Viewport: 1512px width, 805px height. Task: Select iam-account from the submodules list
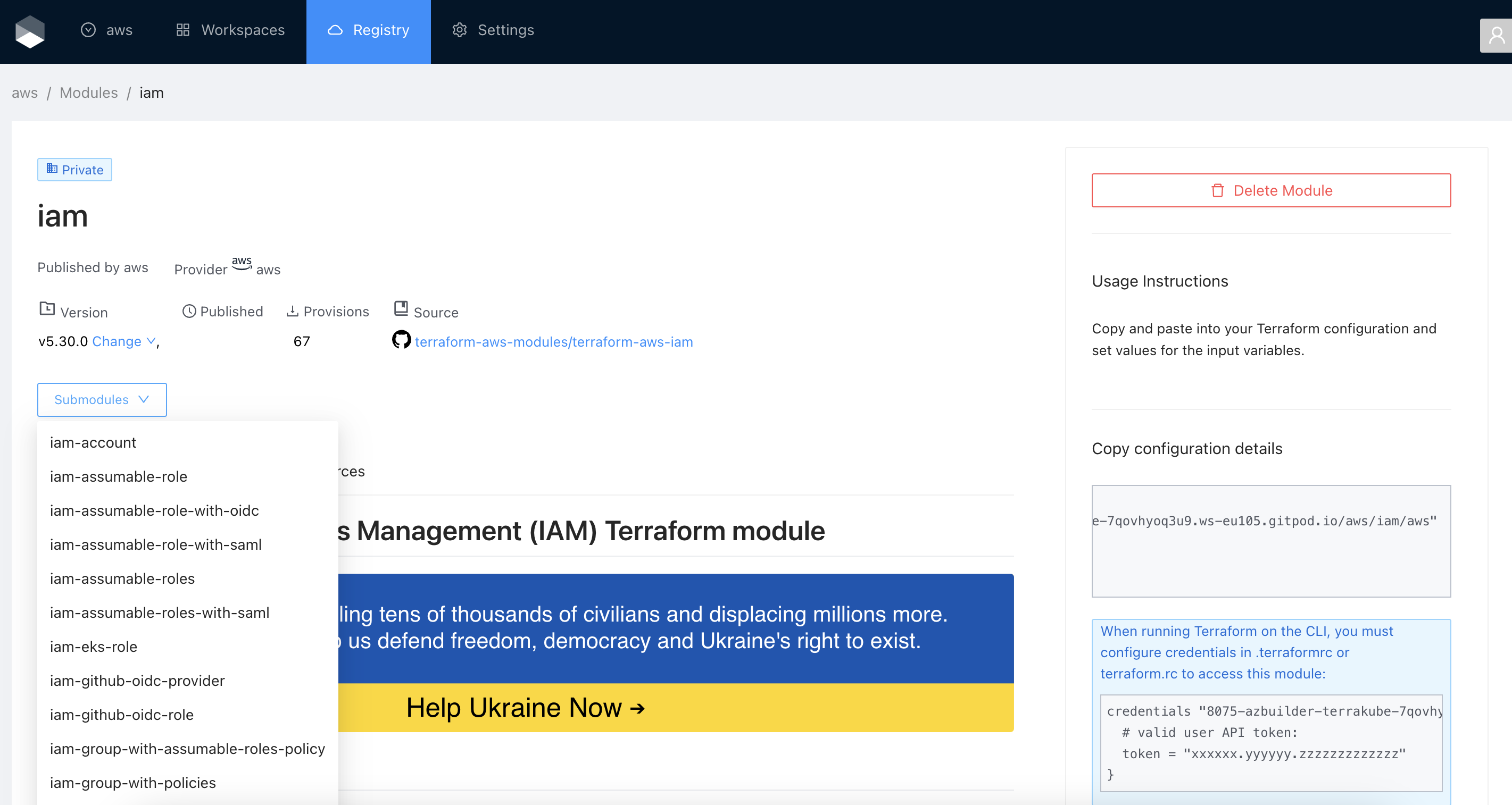coord(93,442)
